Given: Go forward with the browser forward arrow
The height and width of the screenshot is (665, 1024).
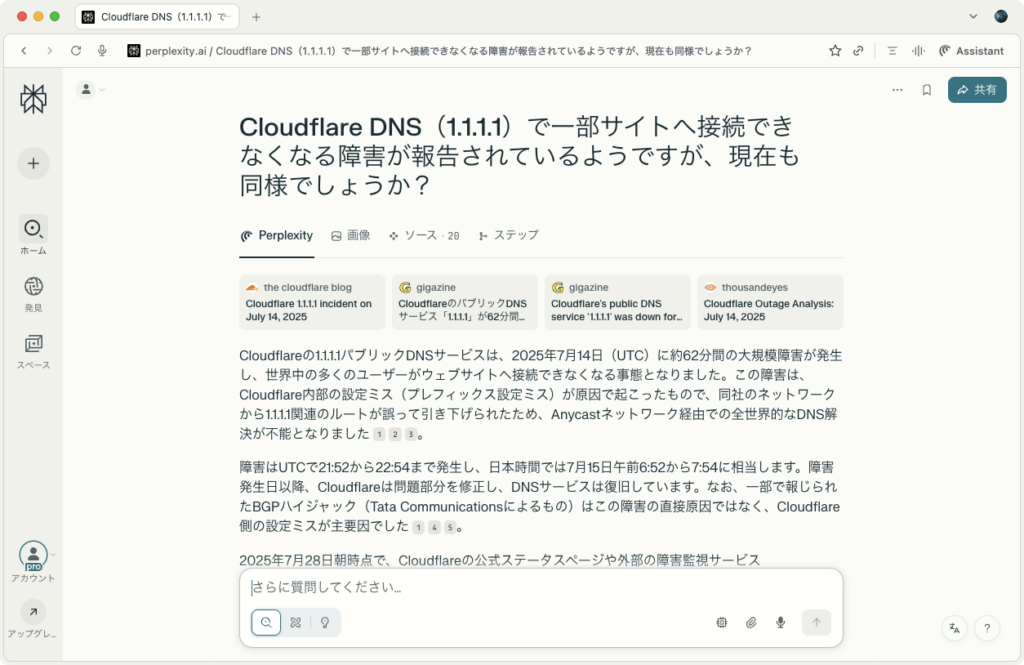Looking at the screenshot, I should pyautogui.click(x=50, y=51).
